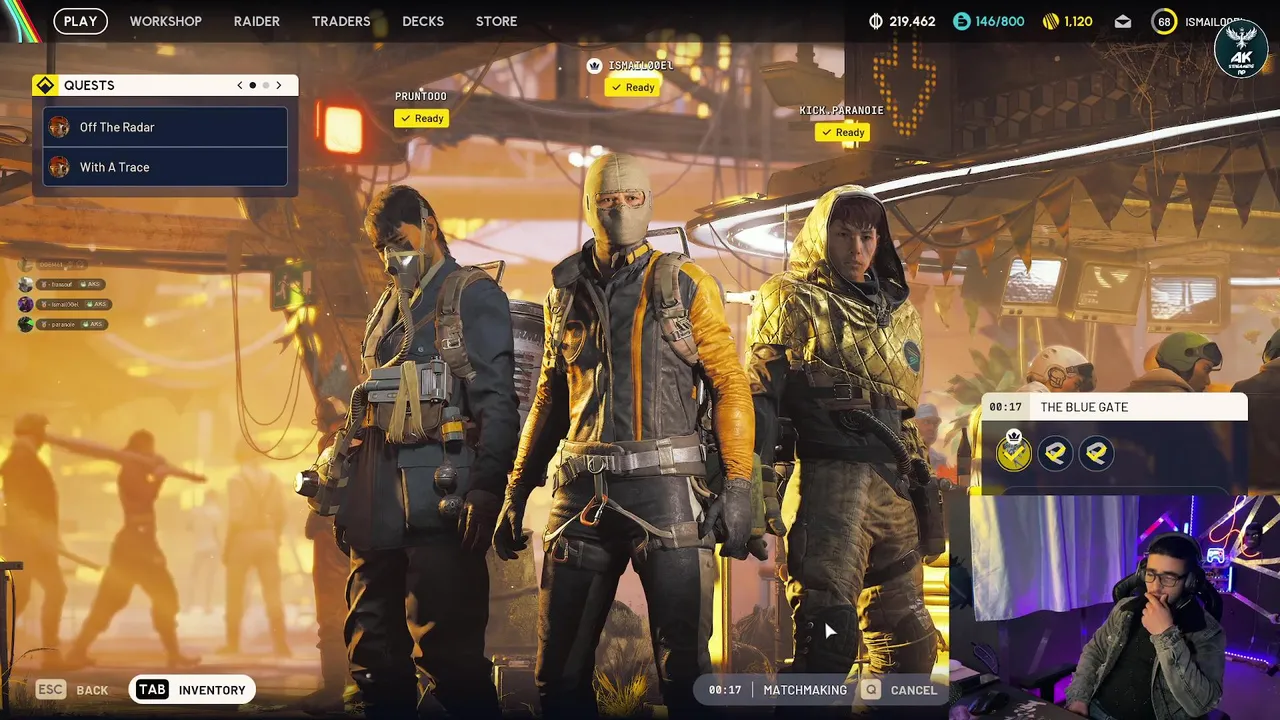Click the Back button
This screenshot has height=720, width=1280.
tap(72, 689)
